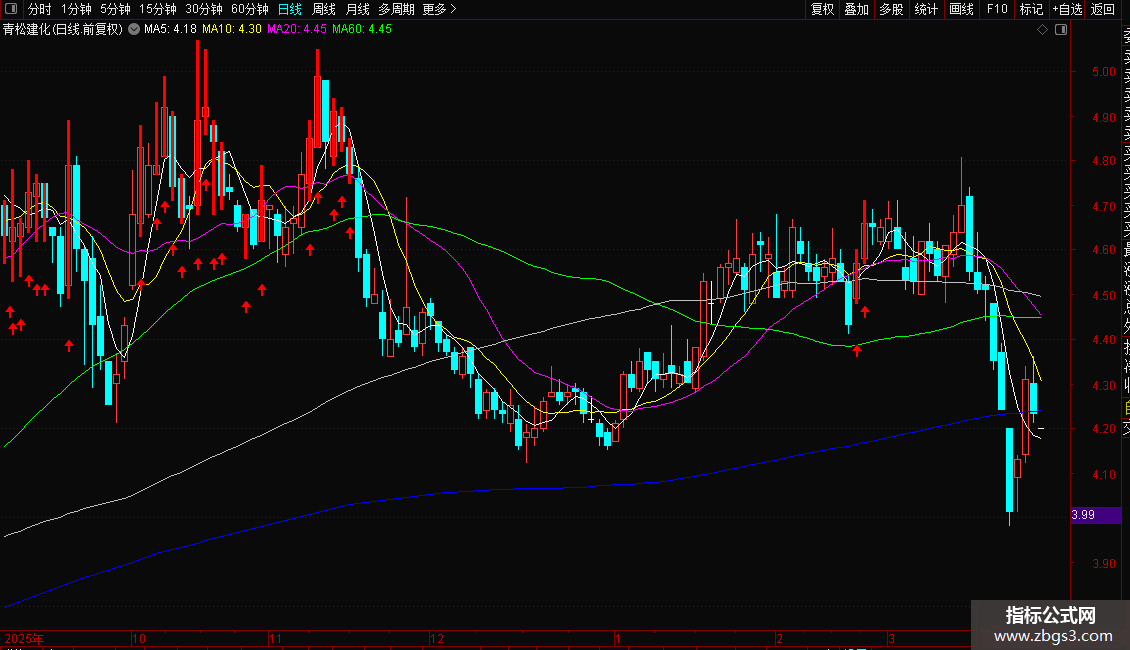Open 多周期 multi-period view
This screenshot has width=1130, height=650.
pos(396,9)
